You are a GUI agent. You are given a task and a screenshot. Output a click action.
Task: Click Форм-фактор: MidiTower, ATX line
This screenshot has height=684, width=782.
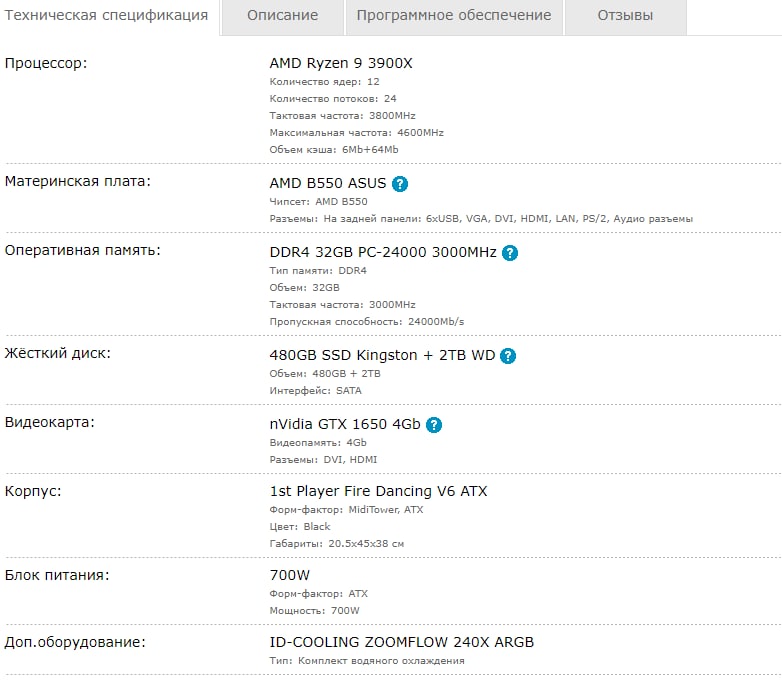[x=346, y=510]
